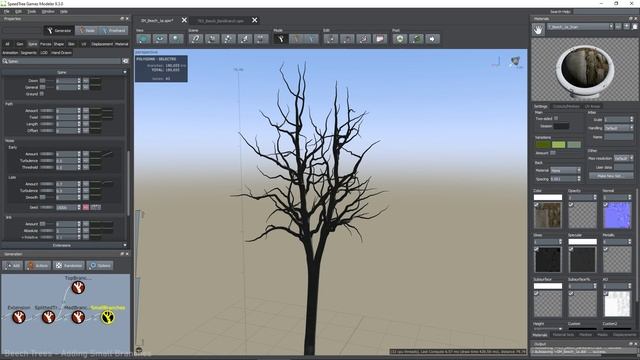Click the Atlas Scale stepper arrows
640x360 pixels.
(631, 120)
